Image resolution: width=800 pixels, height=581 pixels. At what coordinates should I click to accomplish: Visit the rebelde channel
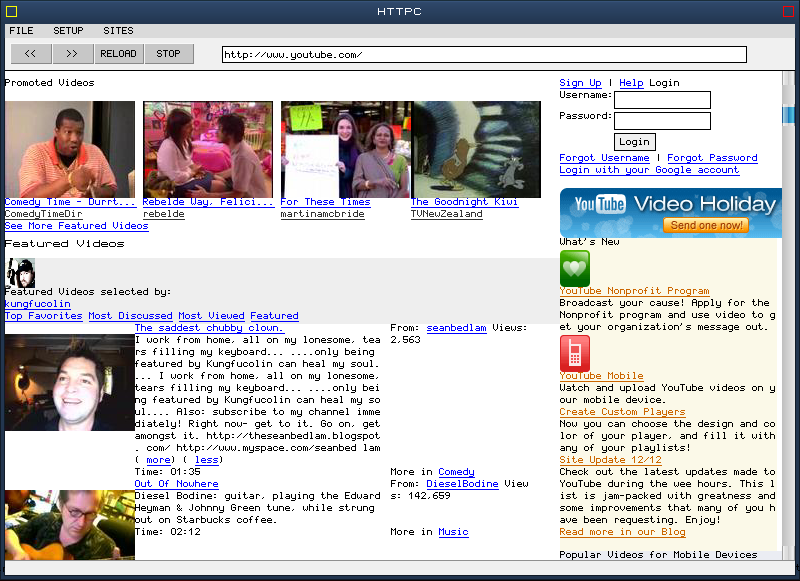pos(164,214)
